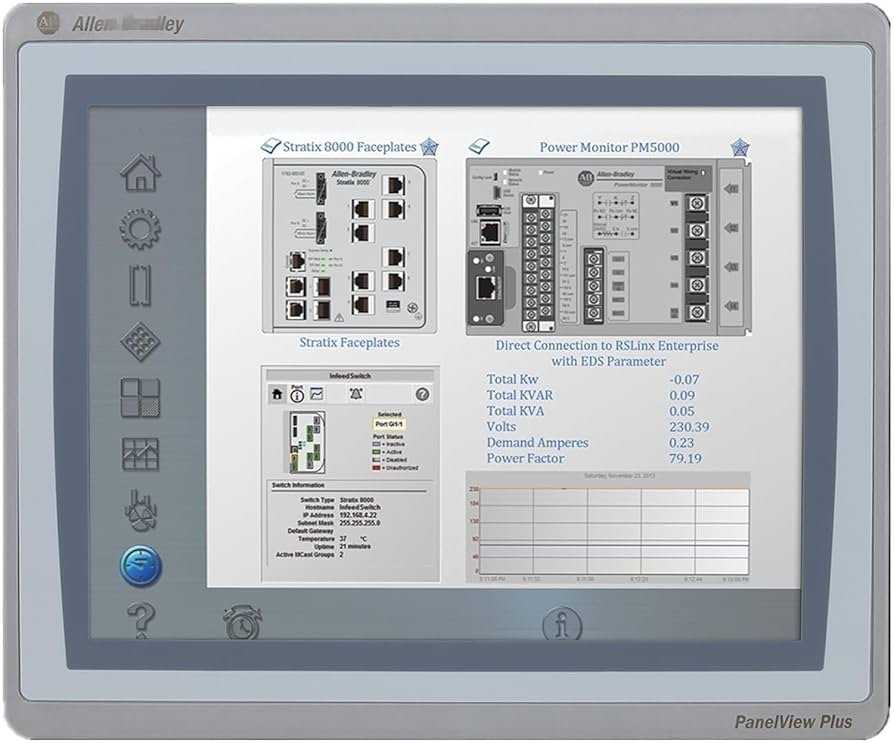
Task: Toggle the favorite star beside Power Monitor PM5000
Action: pyautogui.click(x=740, y=146)
